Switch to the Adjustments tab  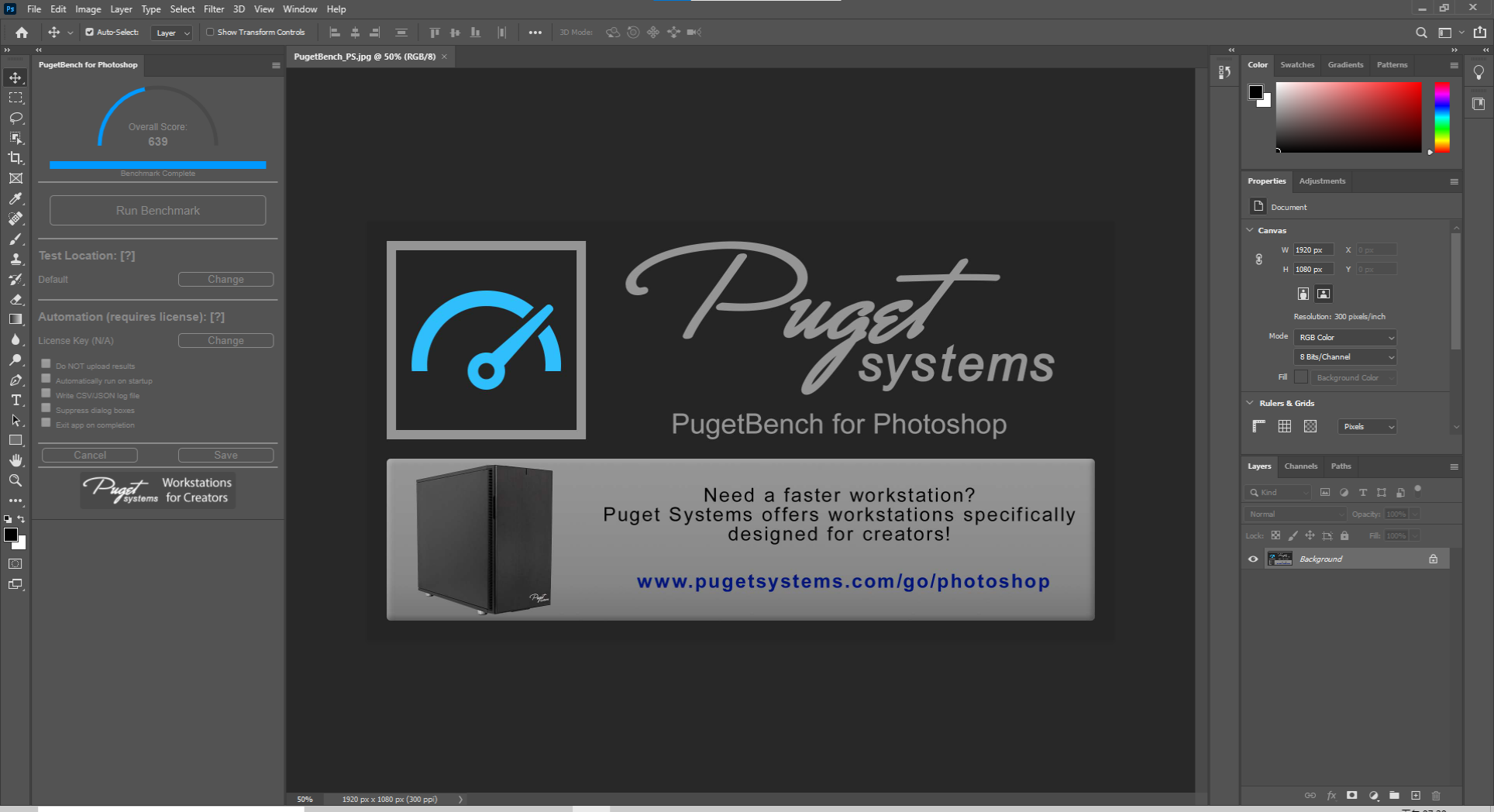tap(1322, 181)
